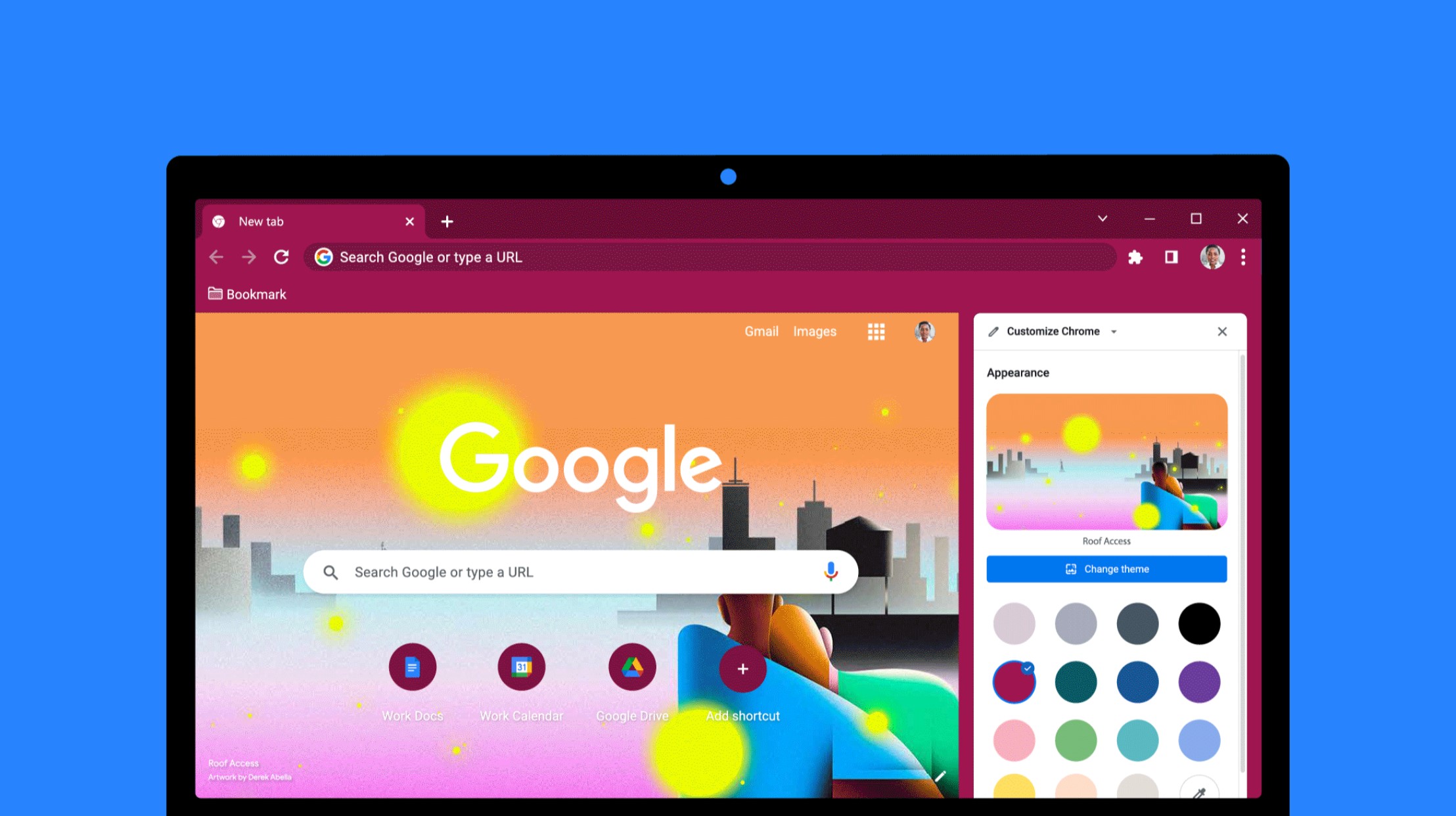The height and width of the screenshot is (816, 1456).
Task: Open the Google Apps grid icon
Action: (876, 332)
